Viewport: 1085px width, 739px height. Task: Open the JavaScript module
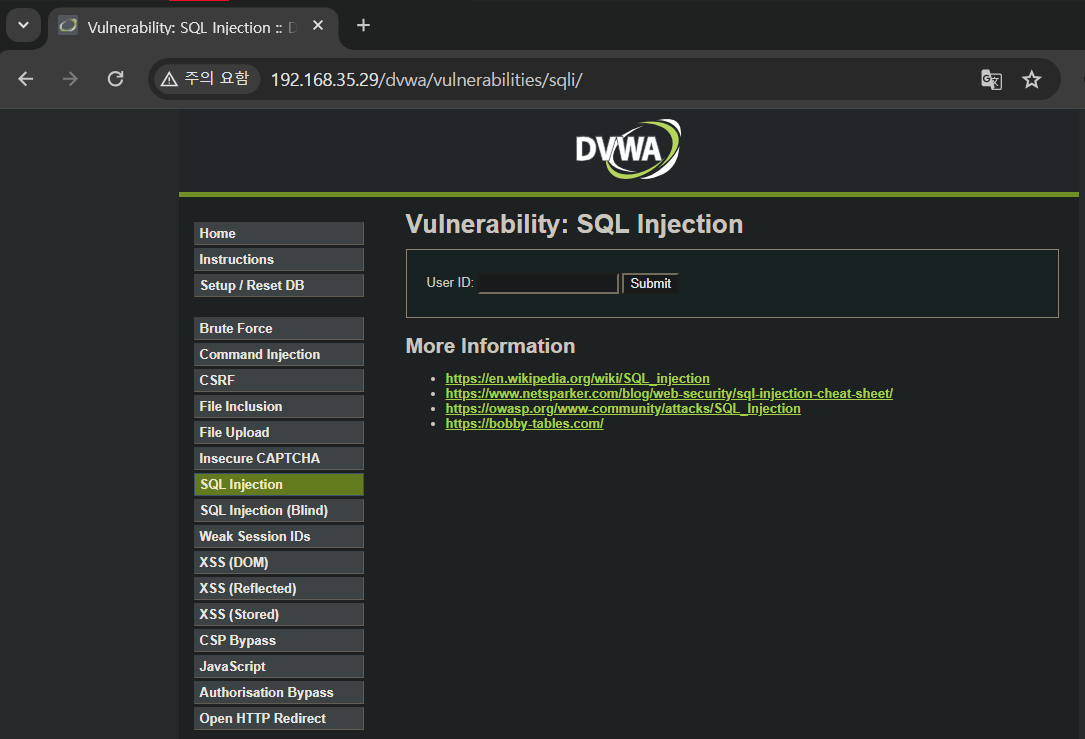[279, 666]
